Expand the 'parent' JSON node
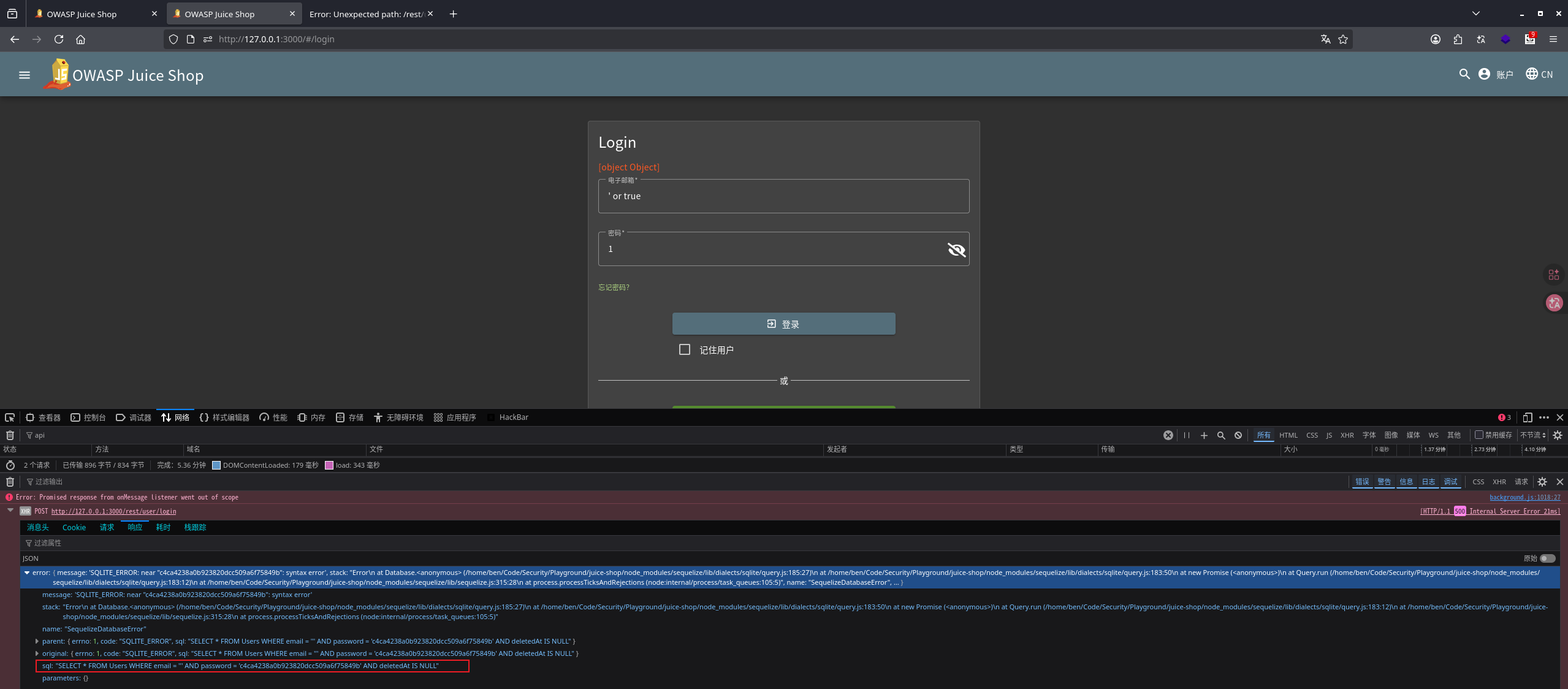 [37, 641]
